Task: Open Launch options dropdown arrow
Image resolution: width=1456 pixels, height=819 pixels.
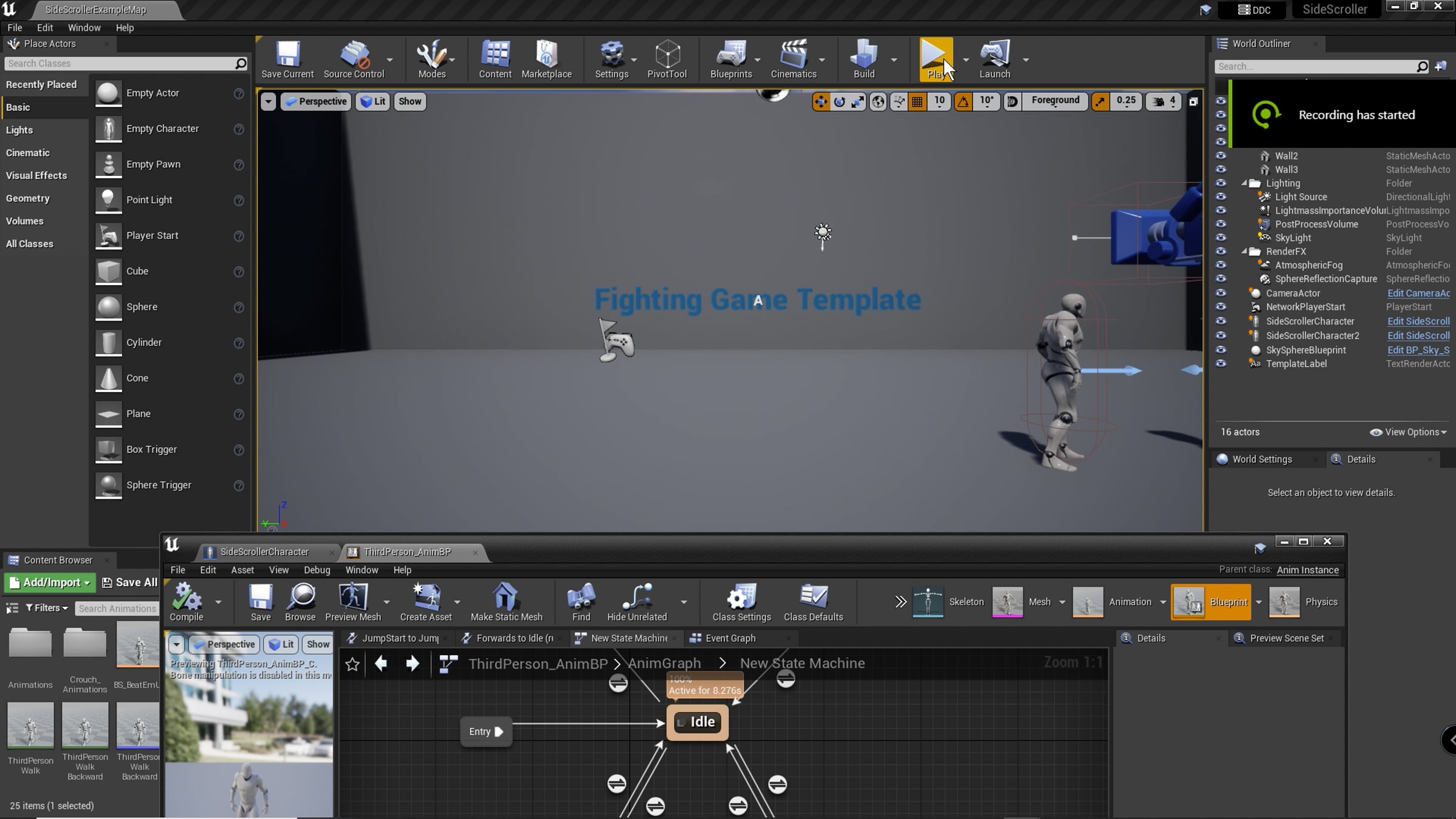Action: pyautogui.click(x=1026, y=59)
